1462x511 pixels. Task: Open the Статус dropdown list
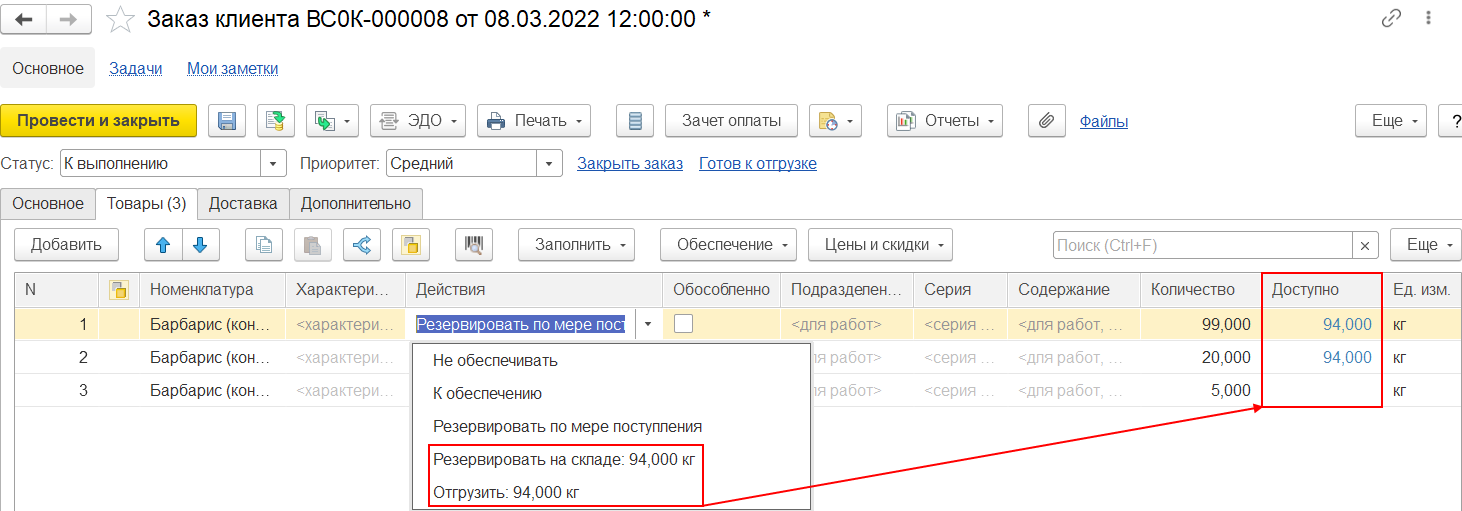[274, 164]
